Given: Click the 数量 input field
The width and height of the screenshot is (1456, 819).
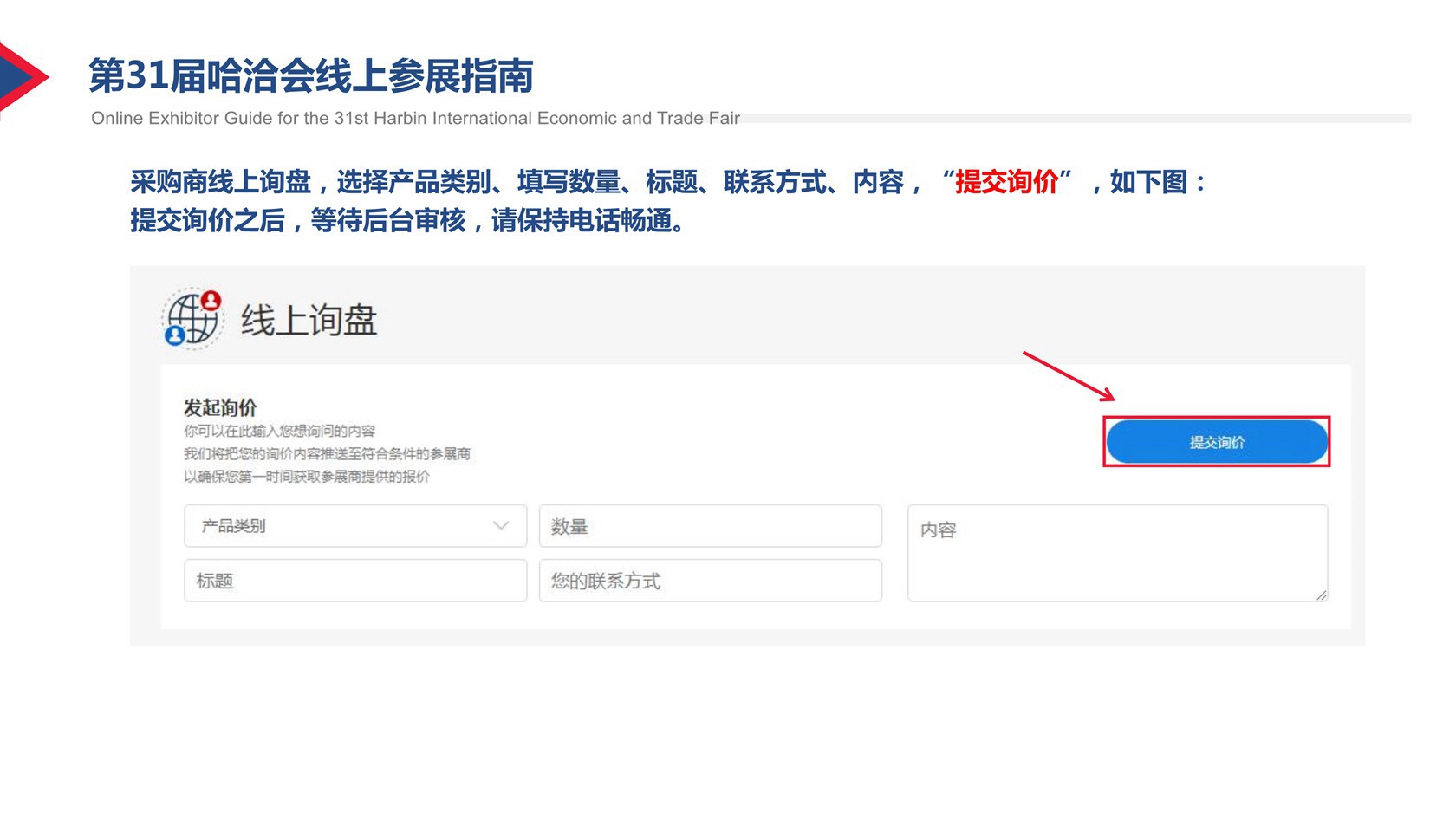Looking at the screenshot, I should (x=711, y=526).
